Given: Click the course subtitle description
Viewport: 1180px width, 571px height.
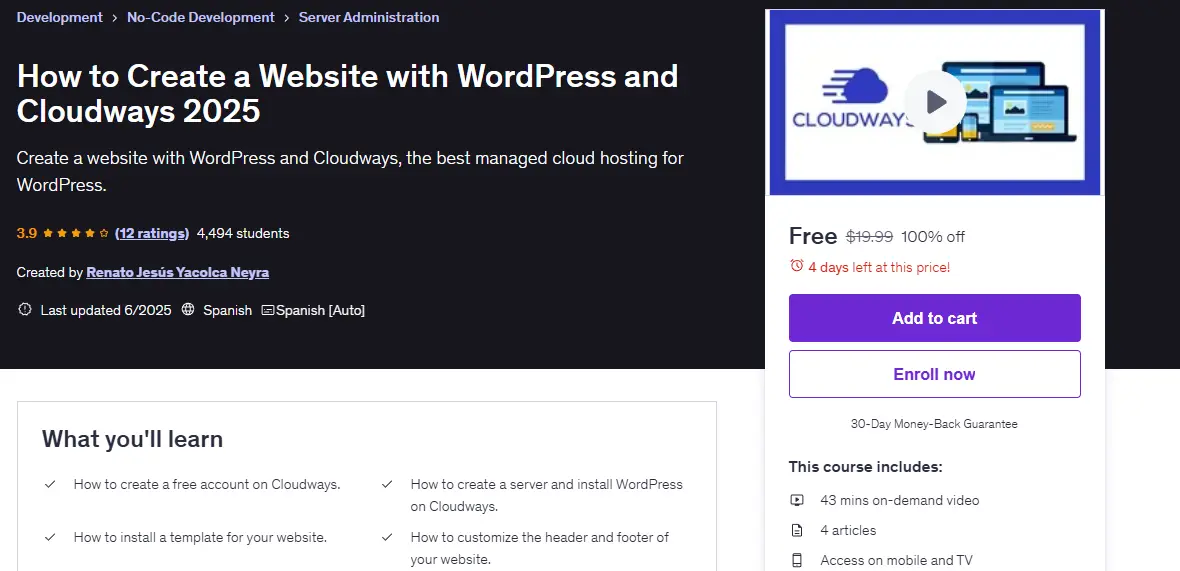Looking at the screenshot, I should tap(350, 171).
